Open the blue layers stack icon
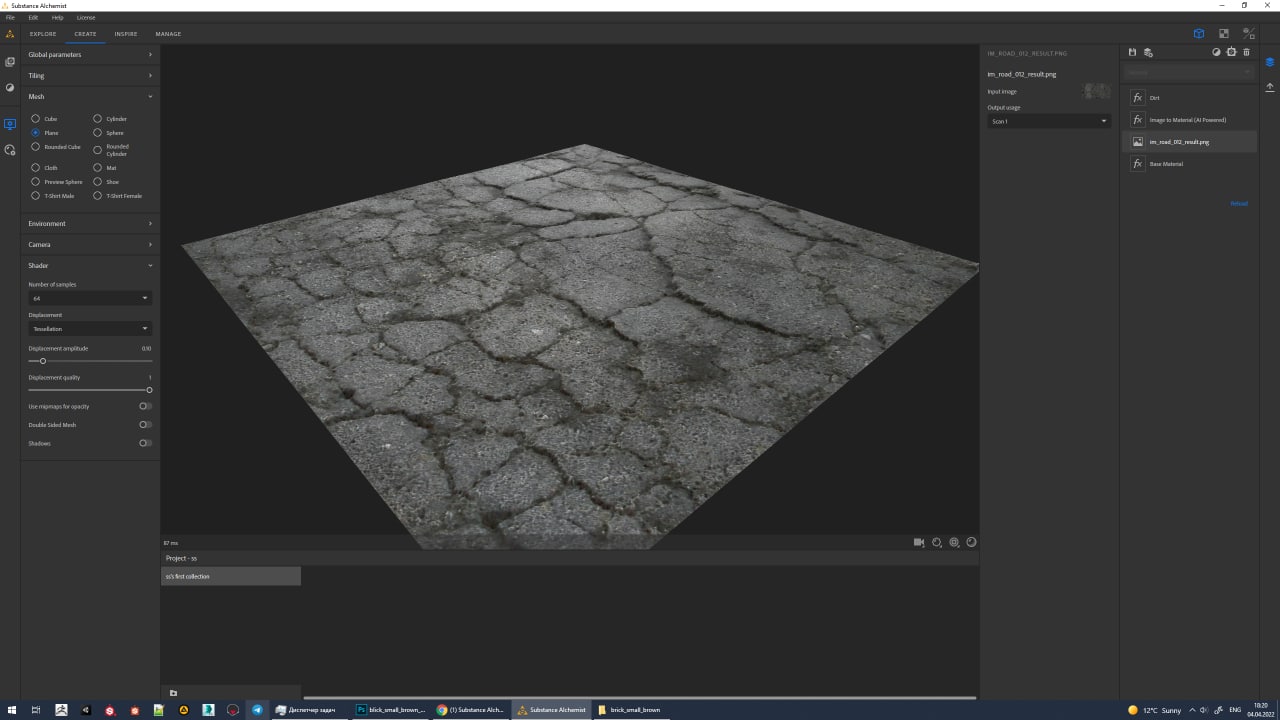The height and width of the screenshot is (720, 1280). [1269, 62]
